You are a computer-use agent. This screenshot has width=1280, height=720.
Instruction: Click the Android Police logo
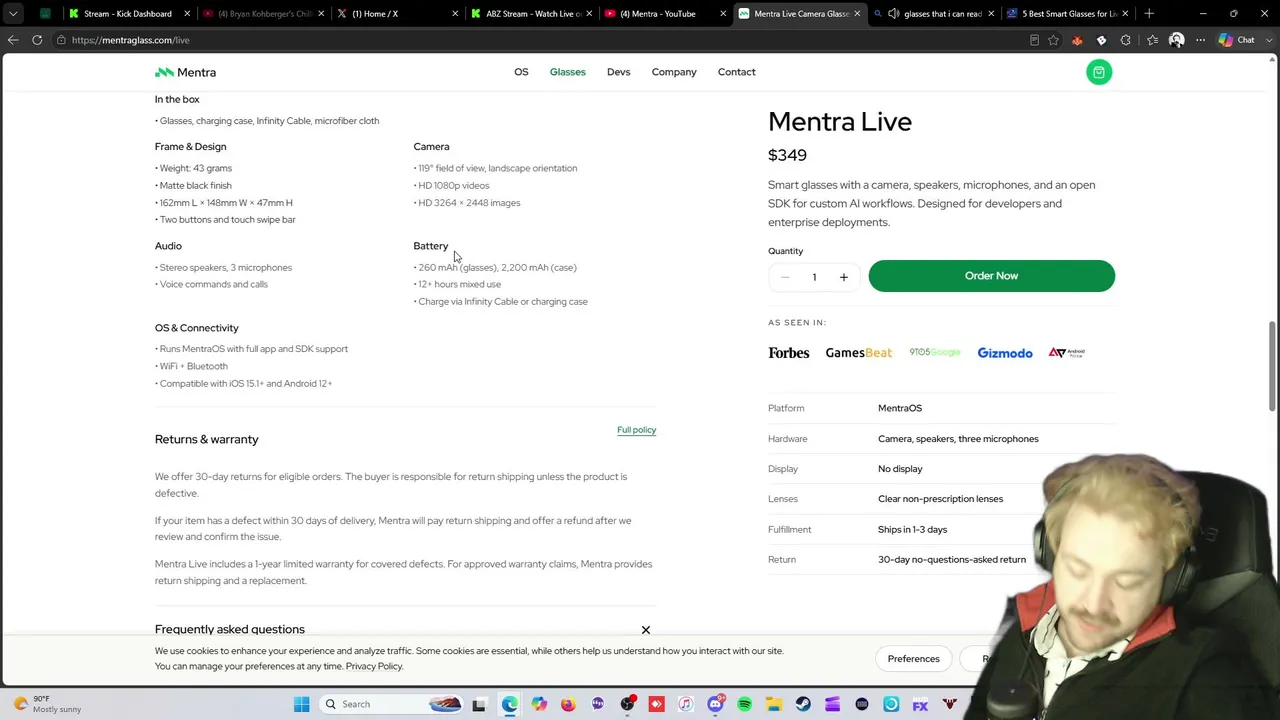[1067, 353]
